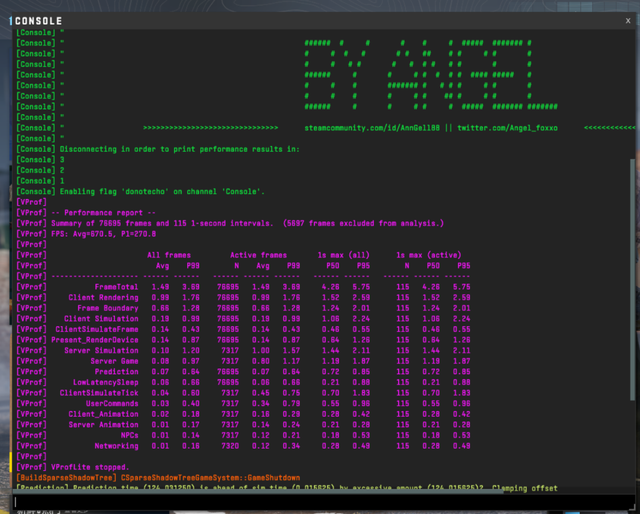Click the '1s max (active)' column header
This screenshot has width=640, height=514.
429,255
